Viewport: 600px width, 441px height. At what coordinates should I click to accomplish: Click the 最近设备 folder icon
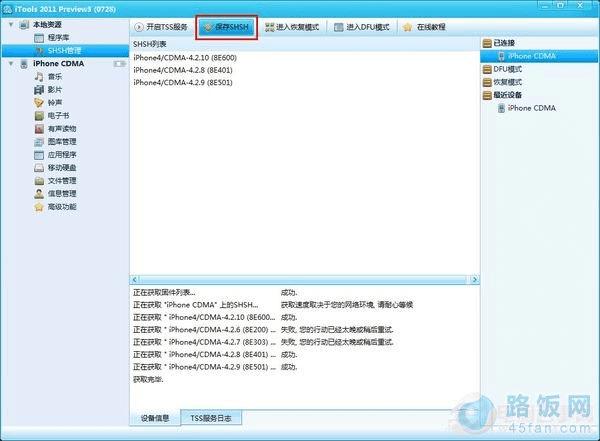pyautogui.click(x=487, y=95)
